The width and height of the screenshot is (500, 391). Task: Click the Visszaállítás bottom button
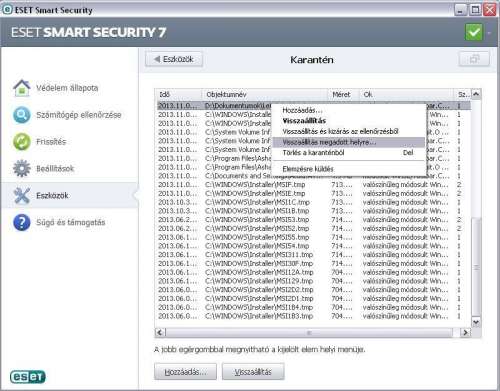tap(253, 372)
